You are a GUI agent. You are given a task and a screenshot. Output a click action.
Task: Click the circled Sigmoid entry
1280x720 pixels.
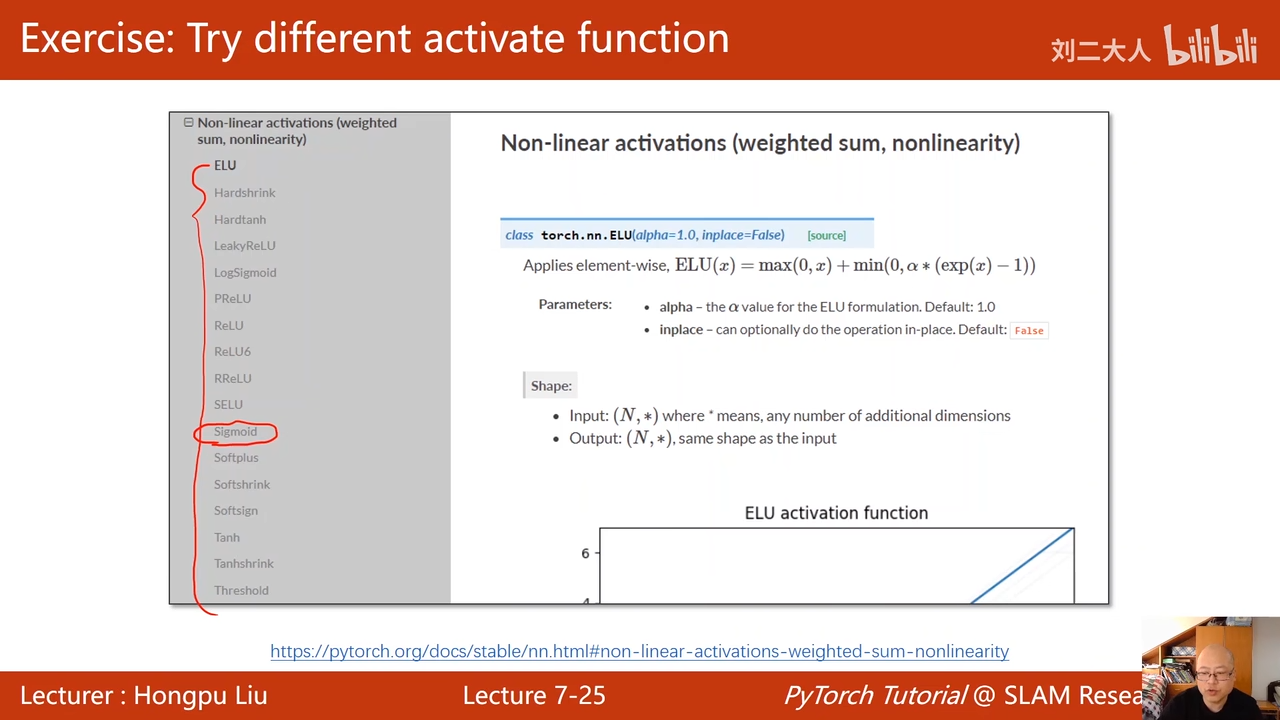click(235, 432)
